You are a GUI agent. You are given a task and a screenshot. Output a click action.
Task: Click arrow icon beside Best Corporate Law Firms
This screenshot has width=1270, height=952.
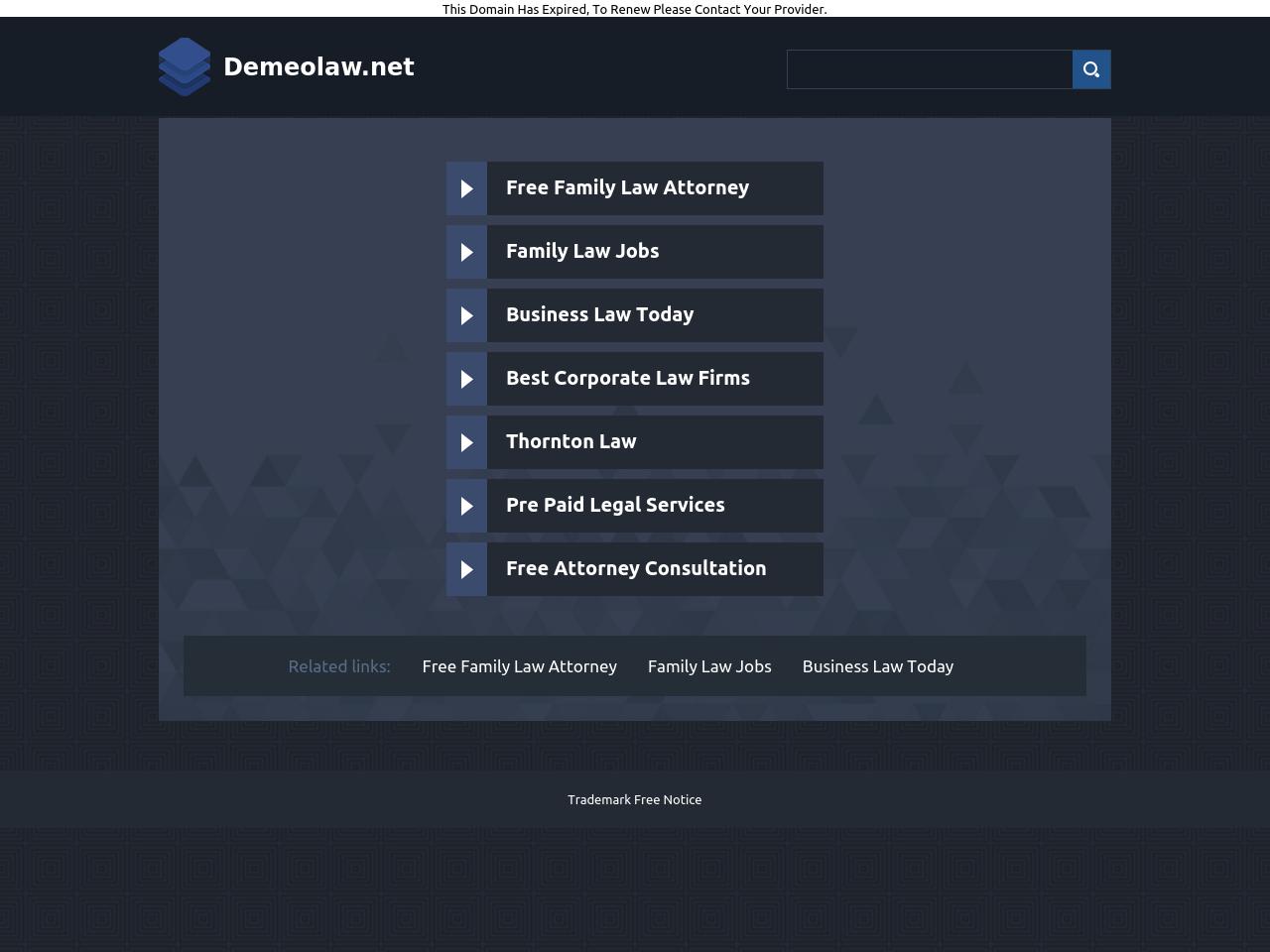pyautogui.click(x=466, y=379)
